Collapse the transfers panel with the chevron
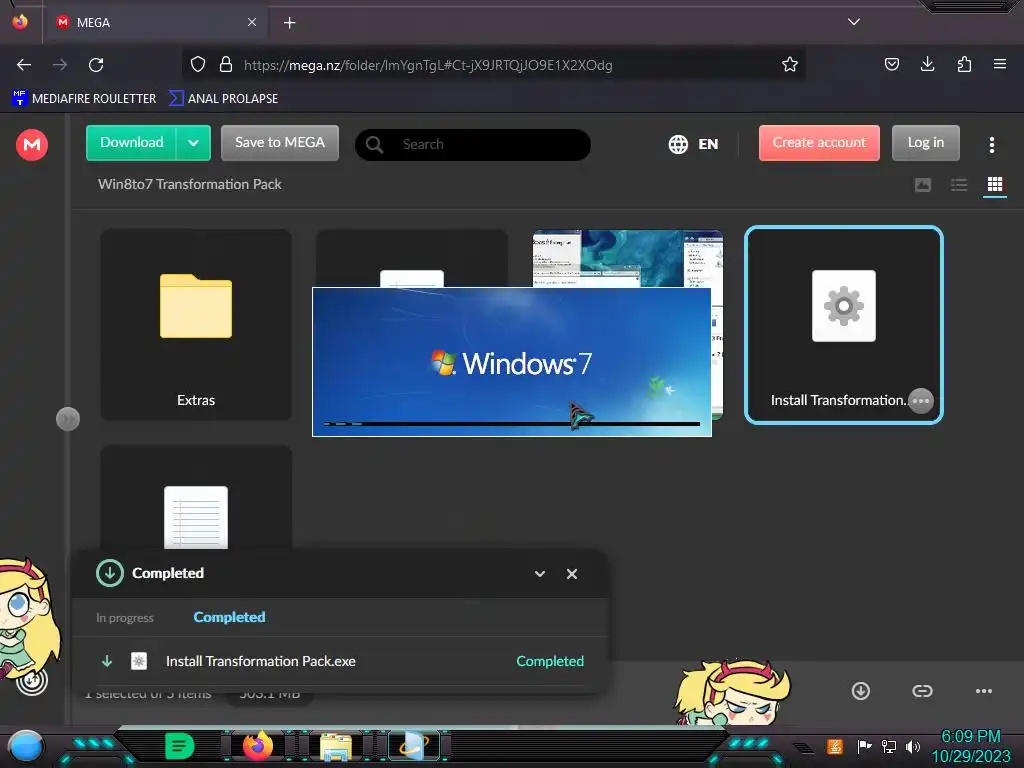Image resolution: width=1024 pixels, height=768 pixels. (x=539, y=574)
